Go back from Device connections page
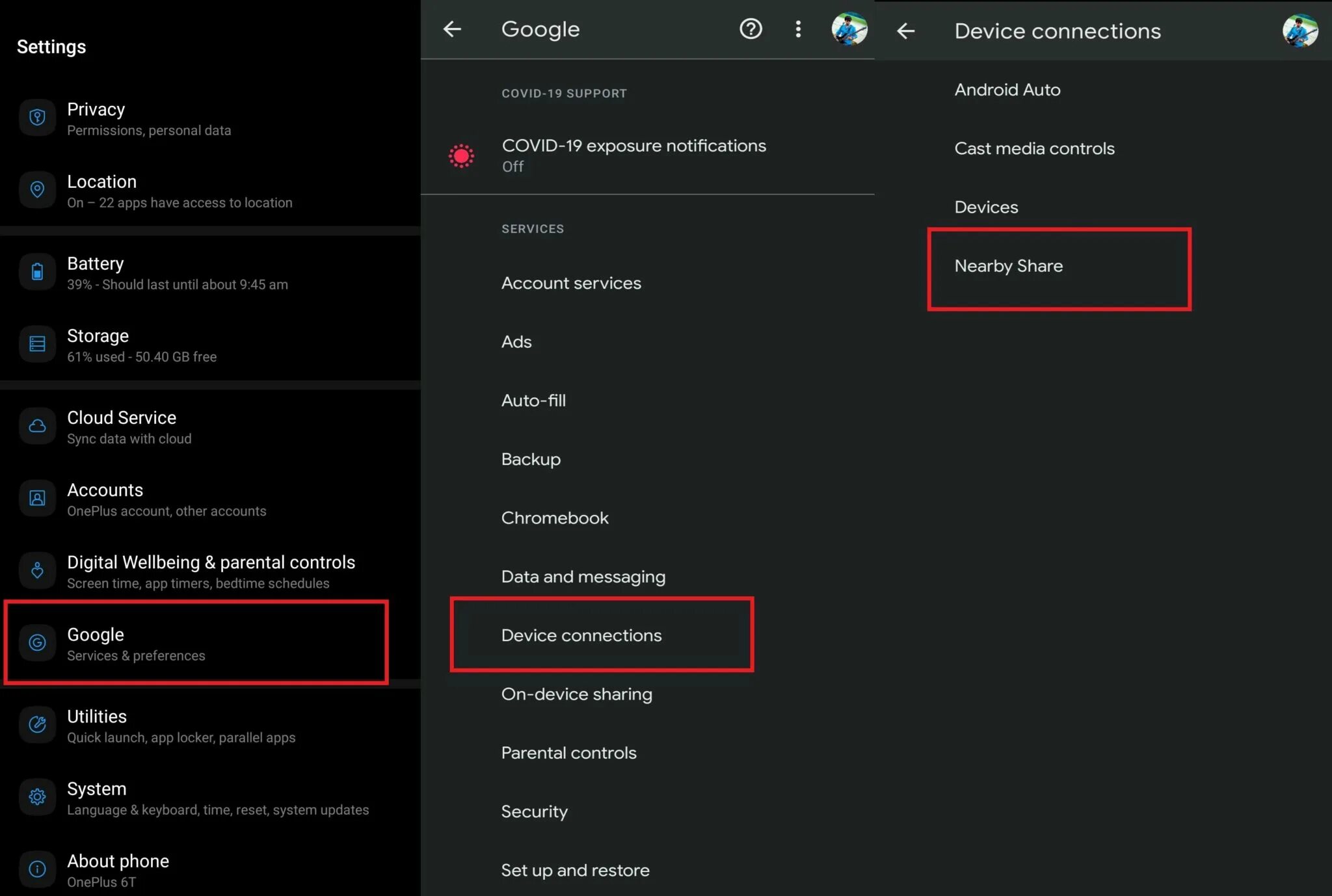 coord(905,31)
